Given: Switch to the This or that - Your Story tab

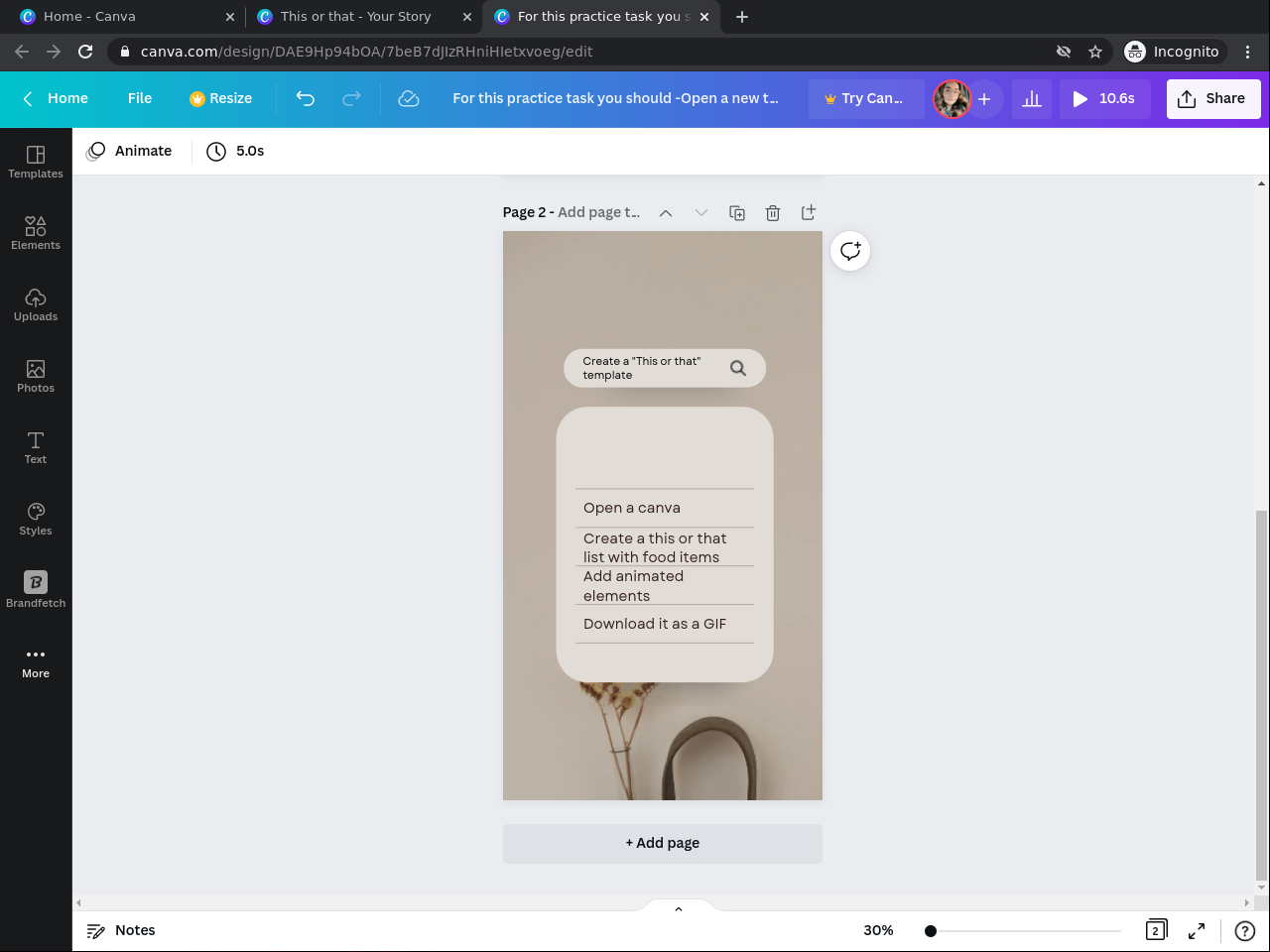Looking at the screenshot, I should [x=364, y=16].
